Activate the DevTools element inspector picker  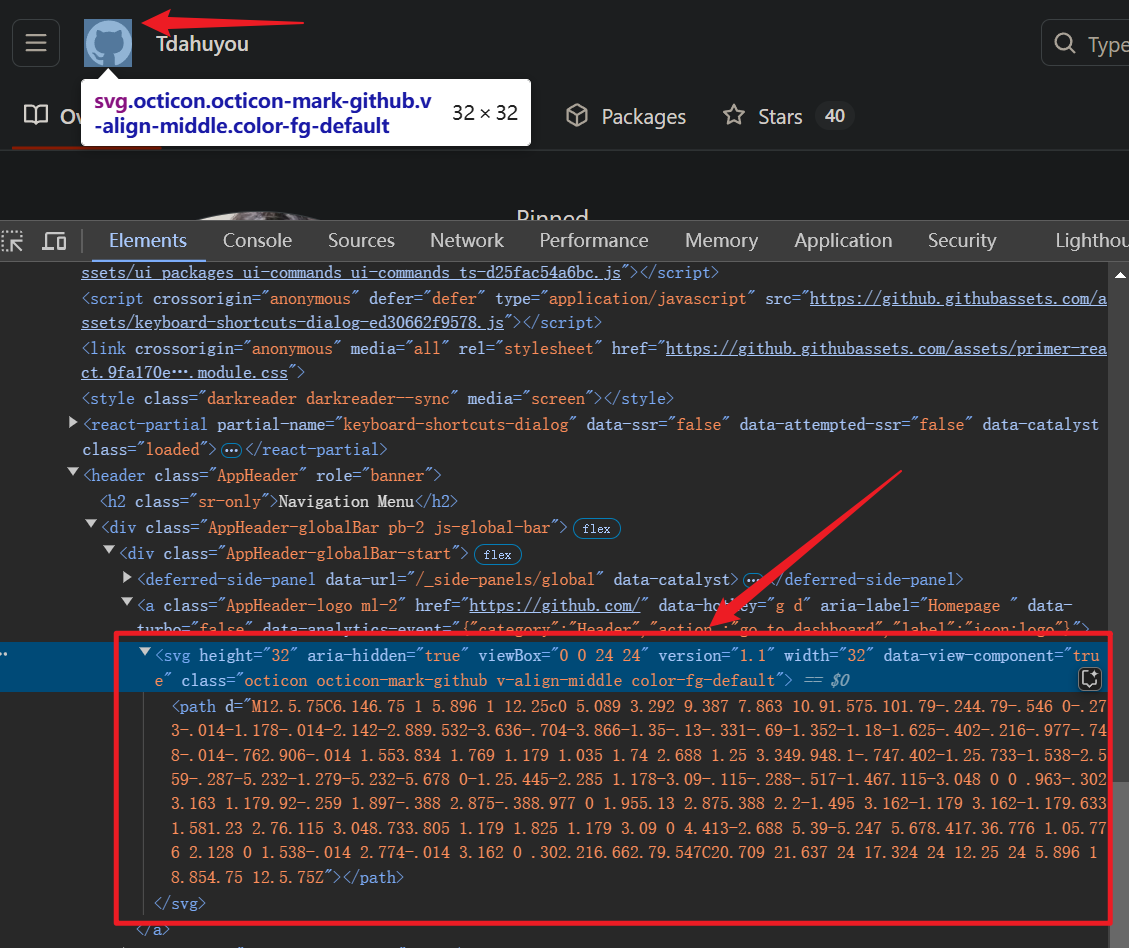click(x=12, y=241)
